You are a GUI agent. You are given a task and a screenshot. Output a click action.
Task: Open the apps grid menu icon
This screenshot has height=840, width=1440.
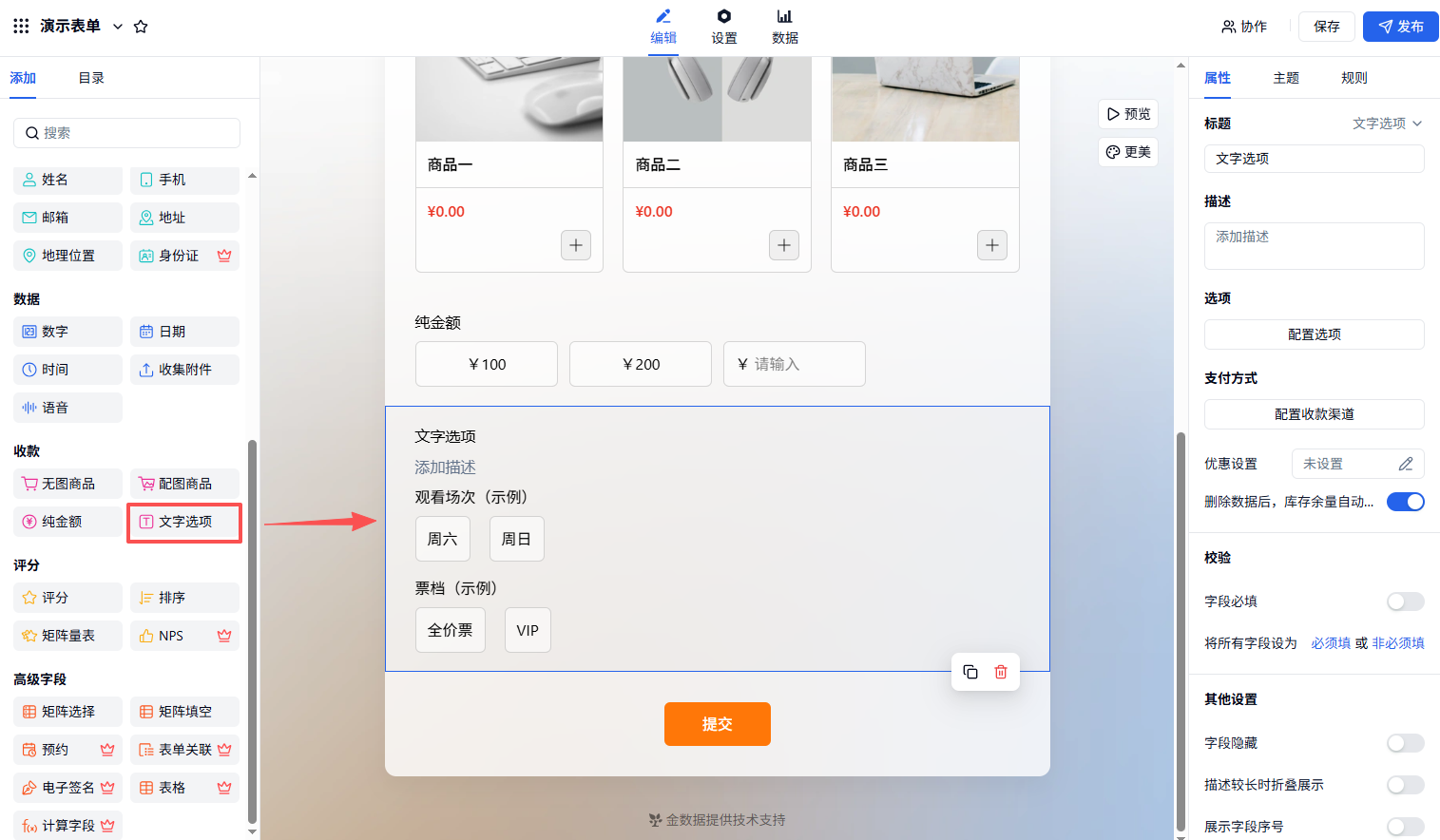pyautogui.click(x=21, y=27)
